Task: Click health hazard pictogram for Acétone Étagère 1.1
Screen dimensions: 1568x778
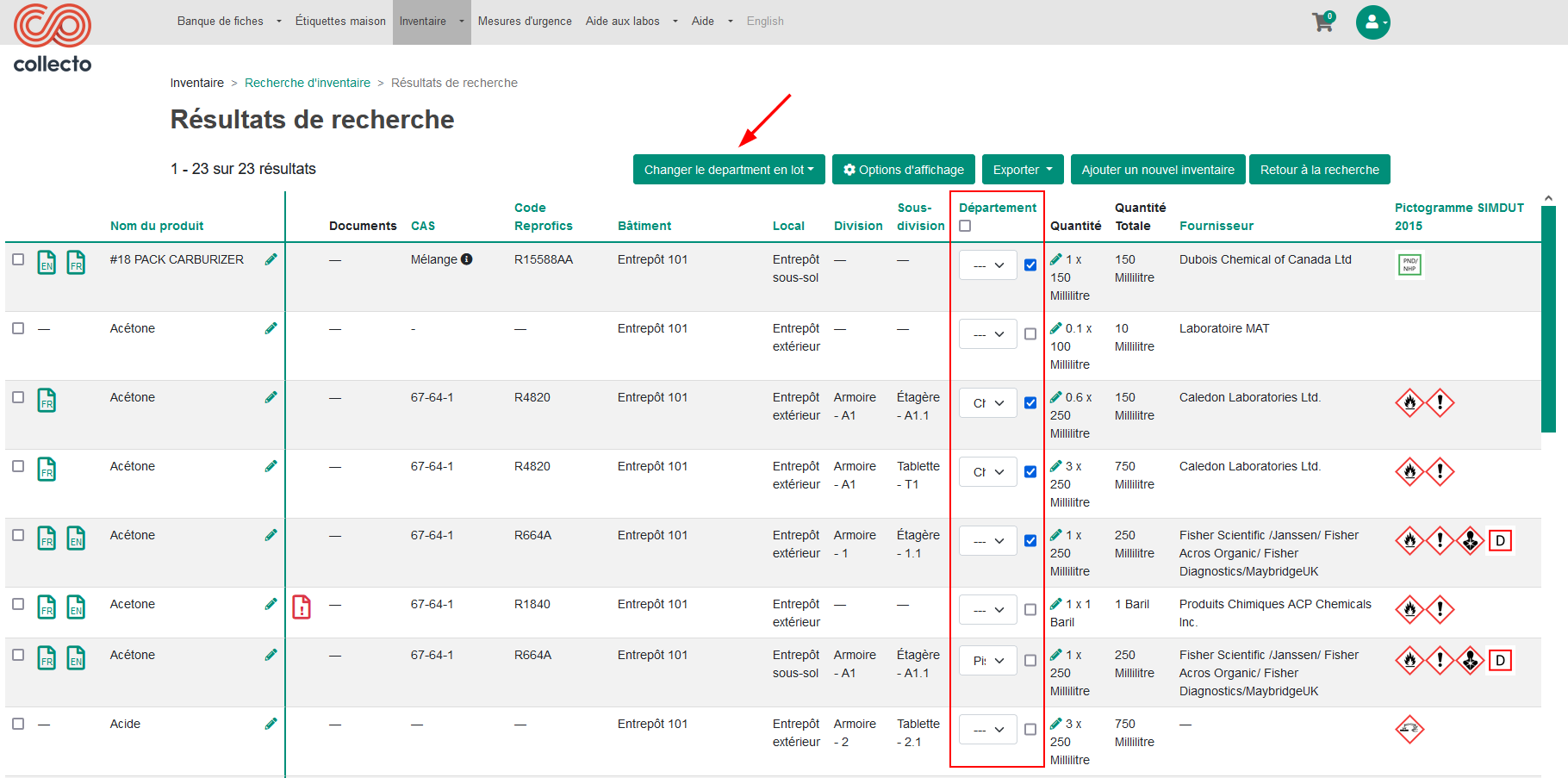Action: coord(1470,540)
